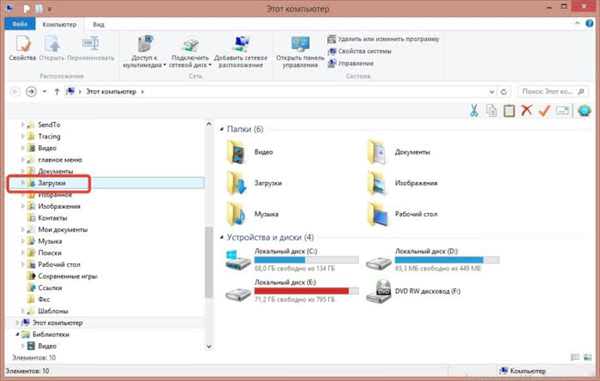Viewport: 600px width, 381px height.
Task: Select Локальный диск (E:) drive
Action: point(292,291)
